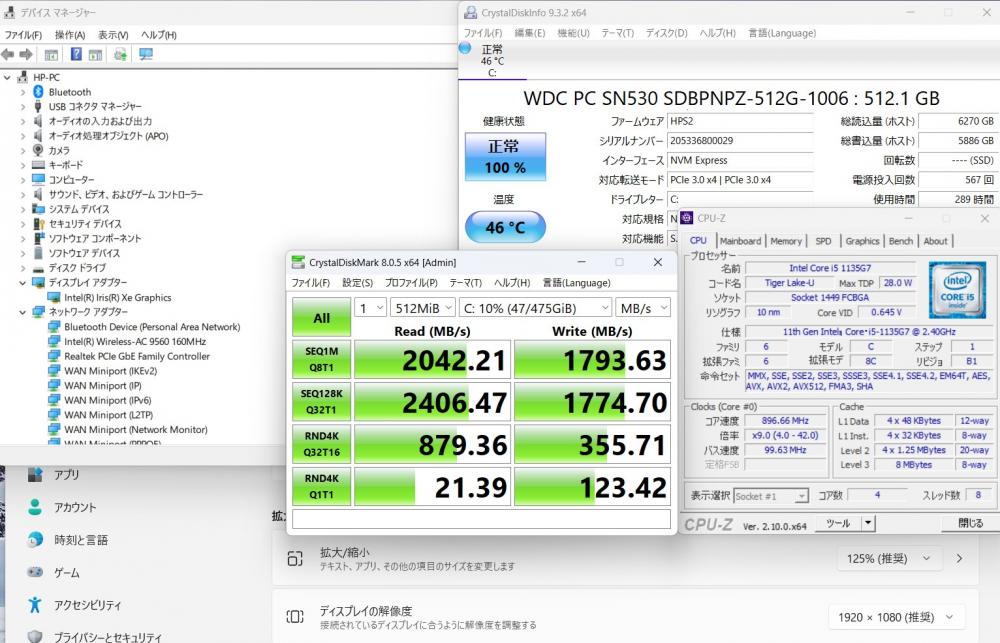1000x643 pixels.
Task: Collapse the HP-PC root node
Action: coord(8,77)
